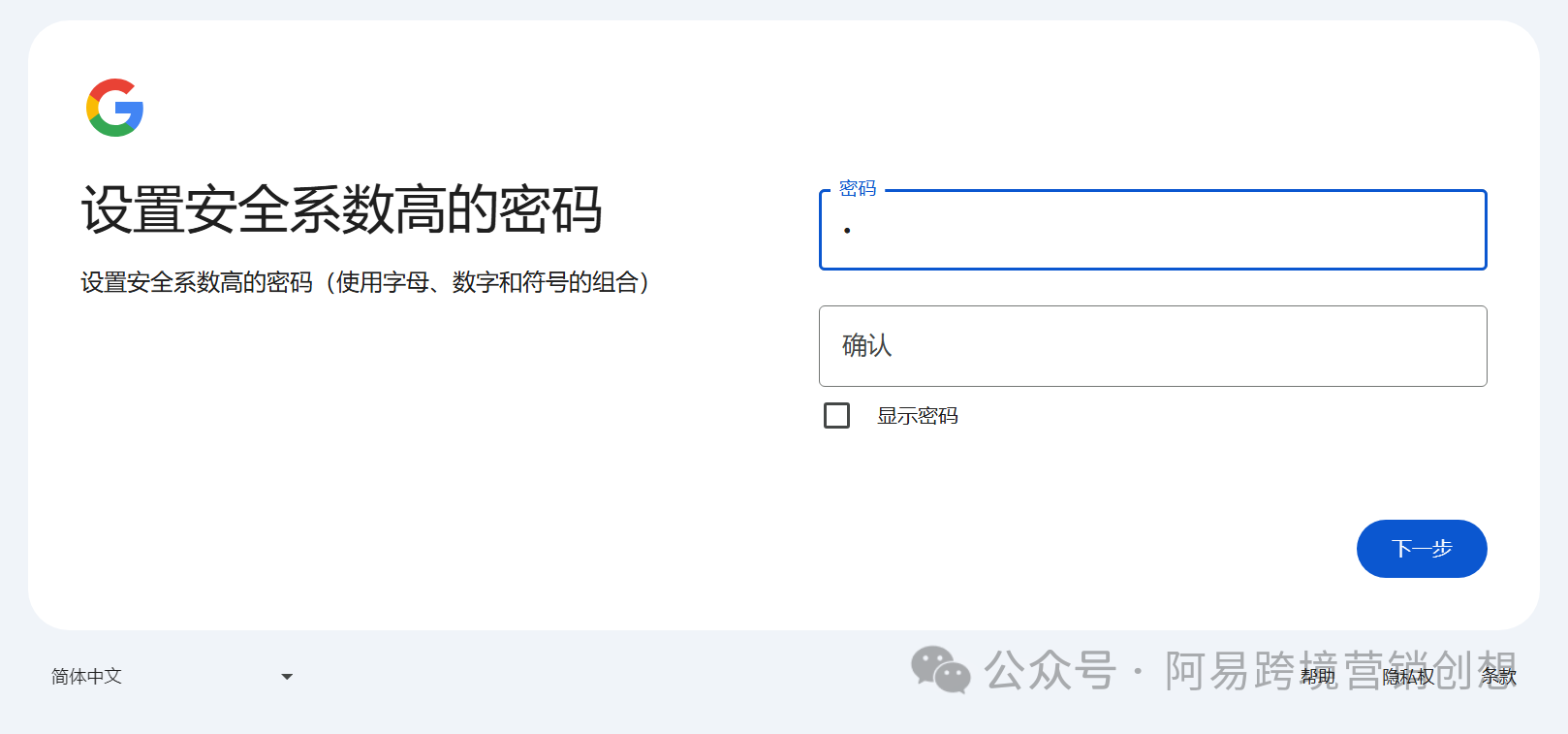The width and height of the screenshot is (1568, 734).
Task: Click the 确认 password field
Action: [1152, 346]
